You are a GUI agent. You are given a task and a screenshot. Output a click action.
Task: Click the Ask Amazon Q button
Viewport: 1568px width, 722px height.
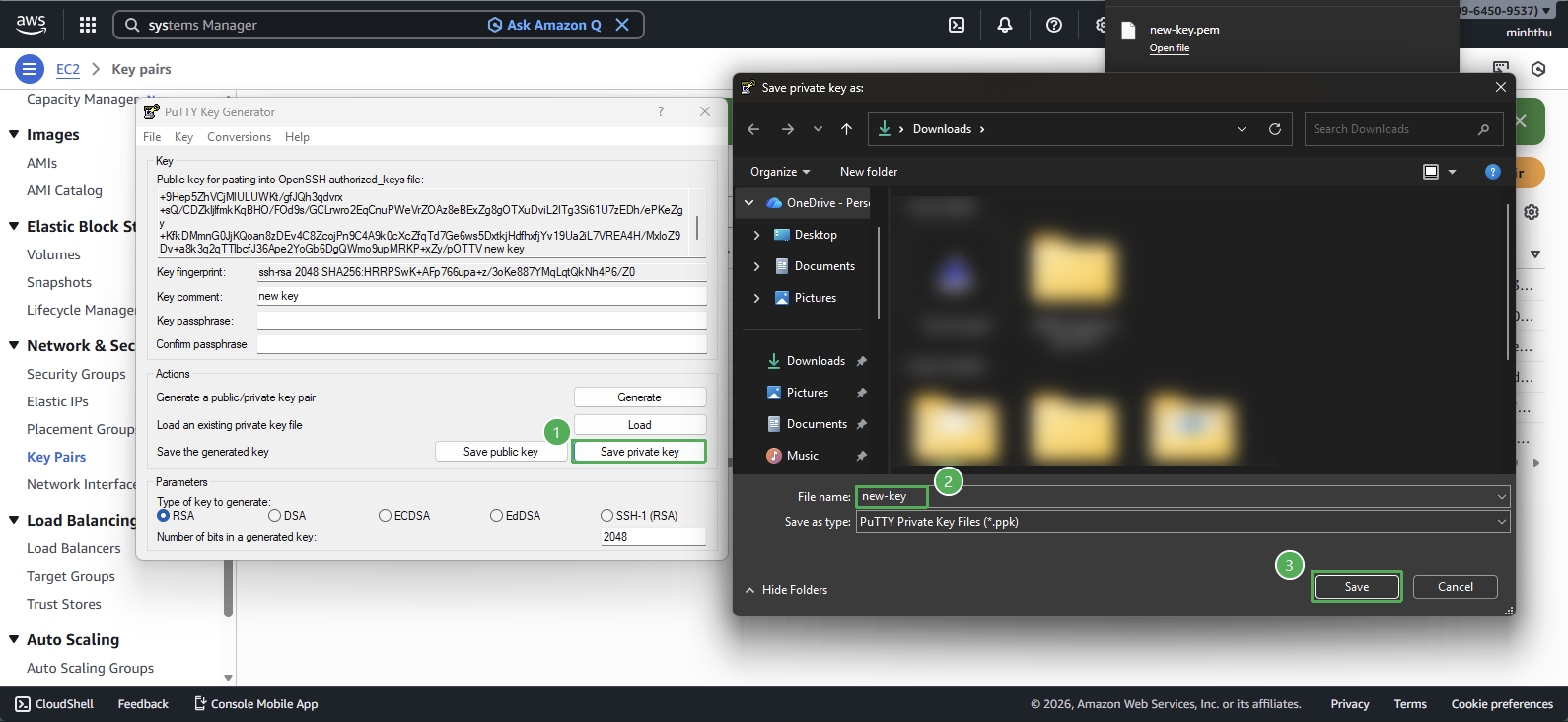(544, 25)
